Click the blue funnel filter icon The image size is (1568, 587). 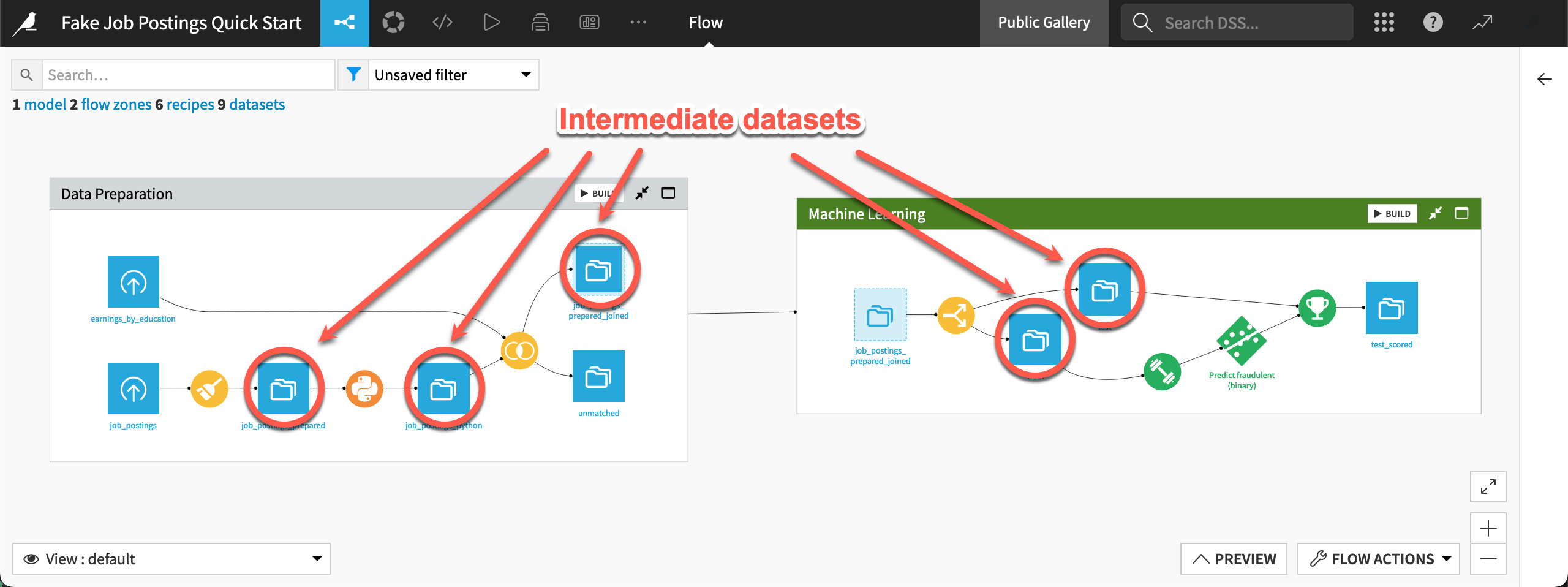pyautogui.click(x=353, y=75)
